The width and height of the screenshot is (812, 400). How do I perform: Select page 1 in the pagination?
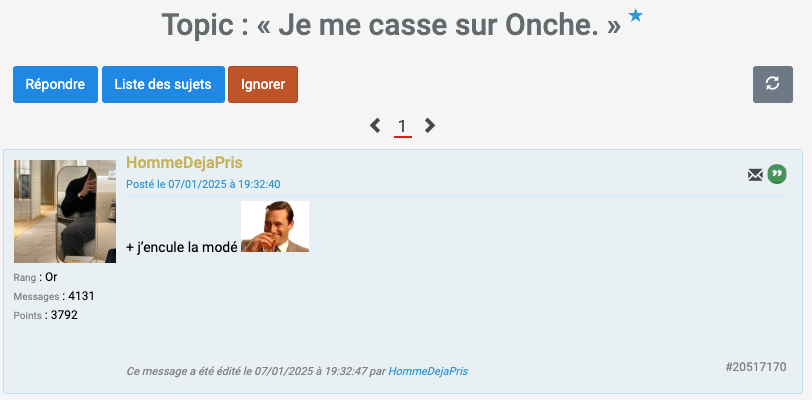tap(402, 126)
